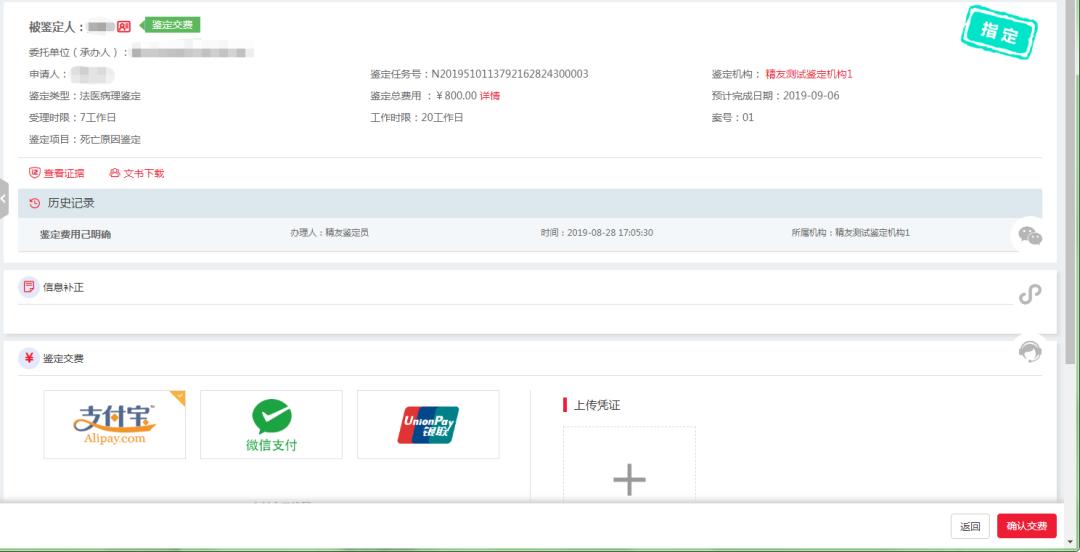Click 文书下载 to download documents

[x=136, y=173]
